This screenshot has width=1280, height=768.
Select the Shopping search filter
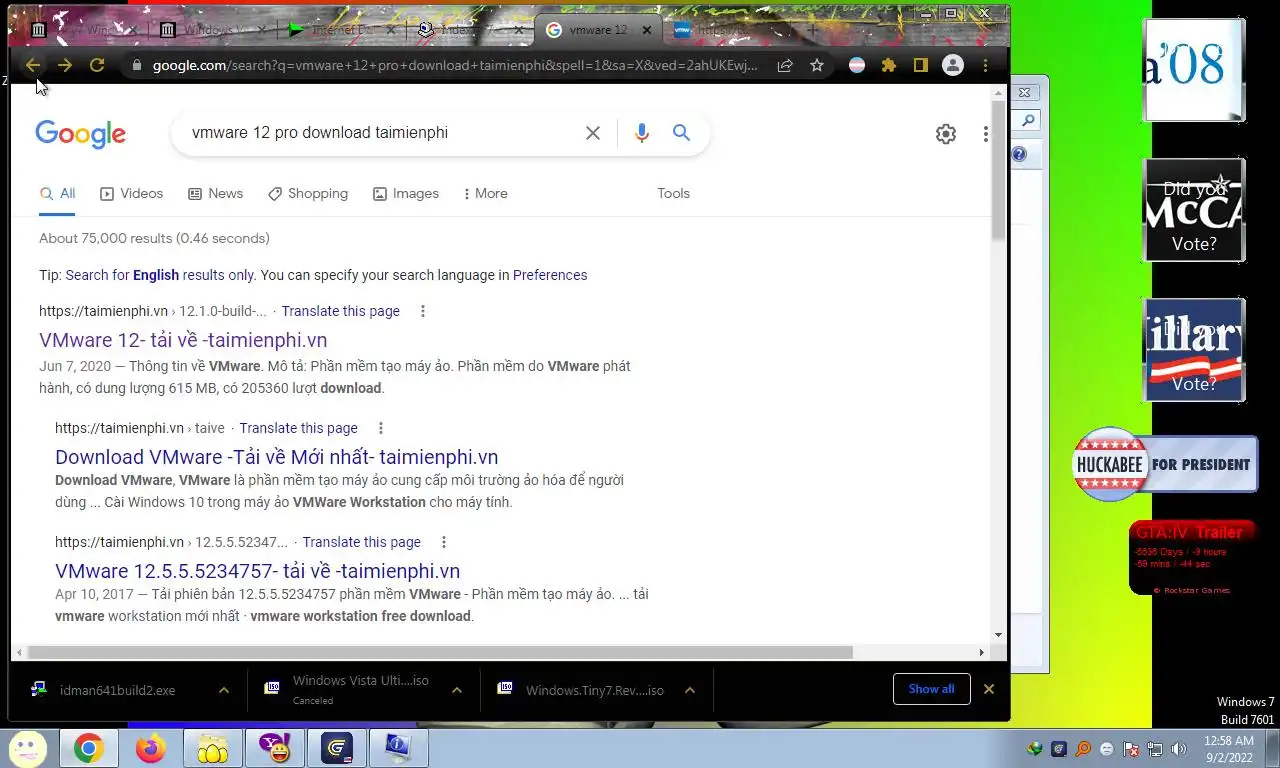308,194
